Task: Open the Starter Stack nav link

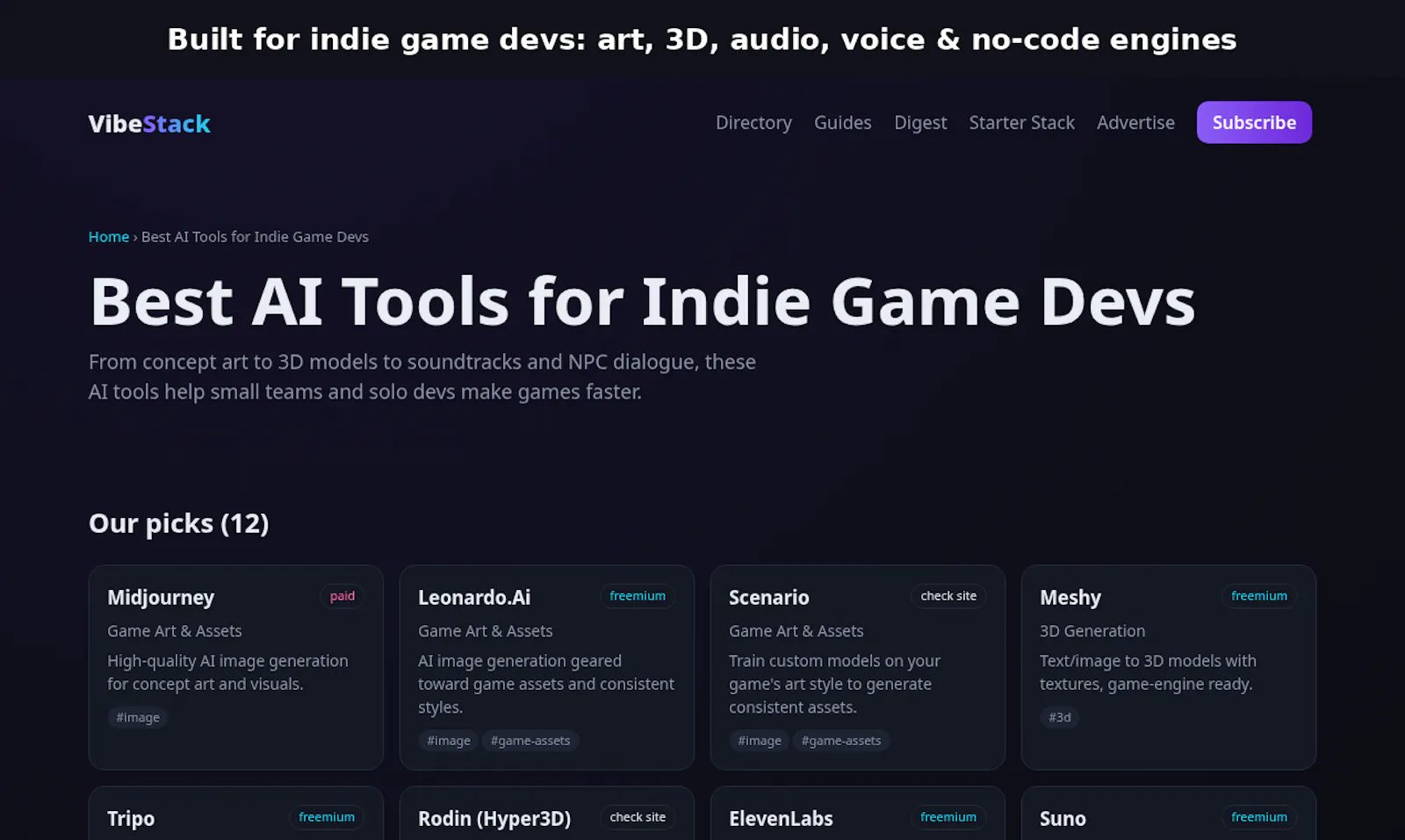Action: [1021, 123]
